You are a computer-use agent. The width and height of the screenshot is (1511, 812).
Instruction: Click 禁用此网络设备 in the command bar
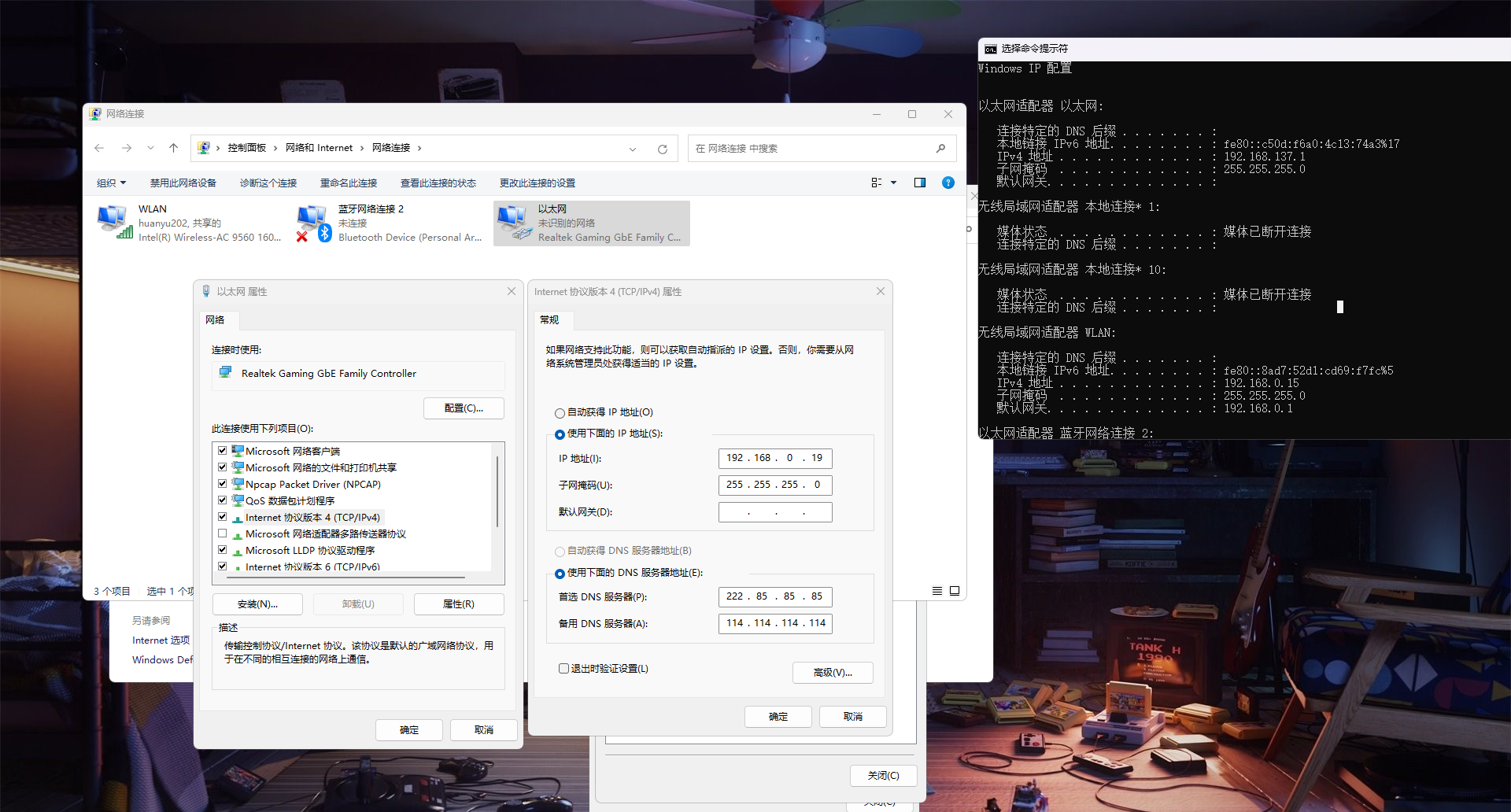pos(183,183)
